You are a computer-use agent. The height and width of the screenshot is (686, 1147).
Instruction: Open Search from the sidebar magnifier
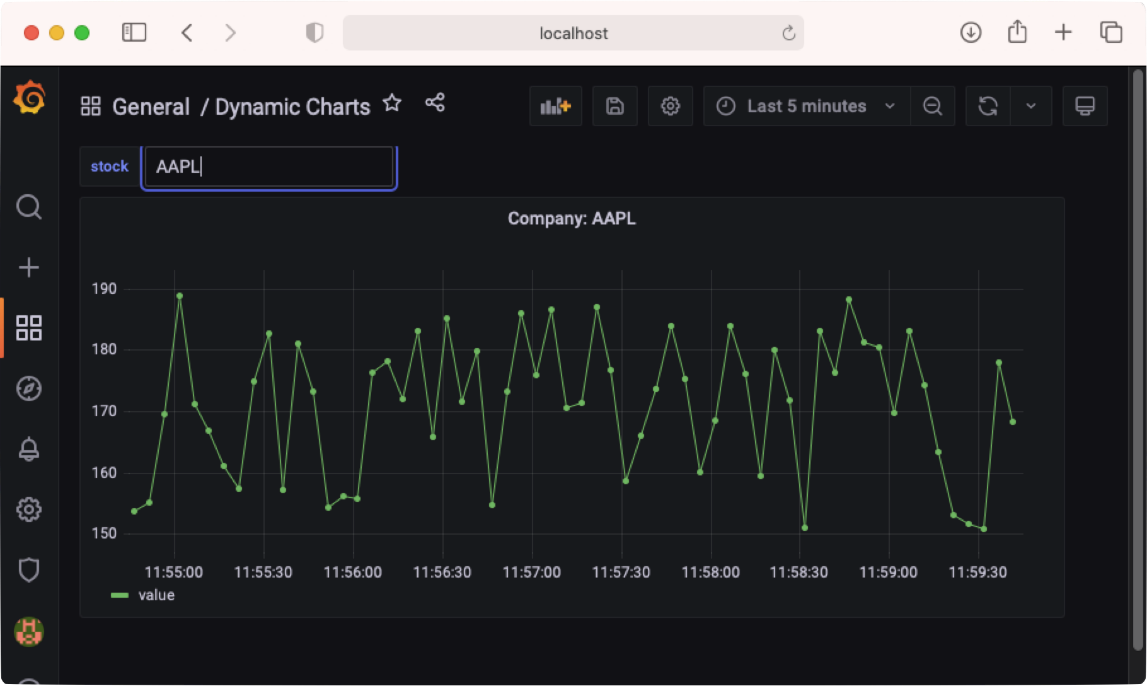point(29,208)
